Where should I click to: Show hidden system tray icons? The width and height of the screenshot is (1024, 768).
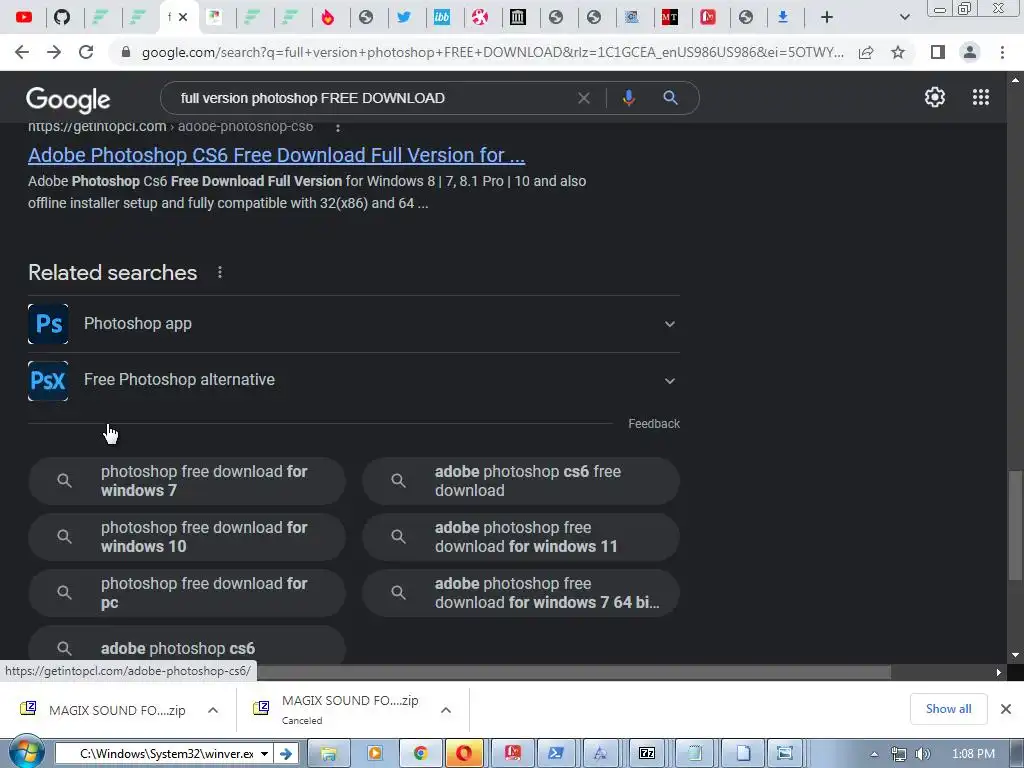click(874, 754)
